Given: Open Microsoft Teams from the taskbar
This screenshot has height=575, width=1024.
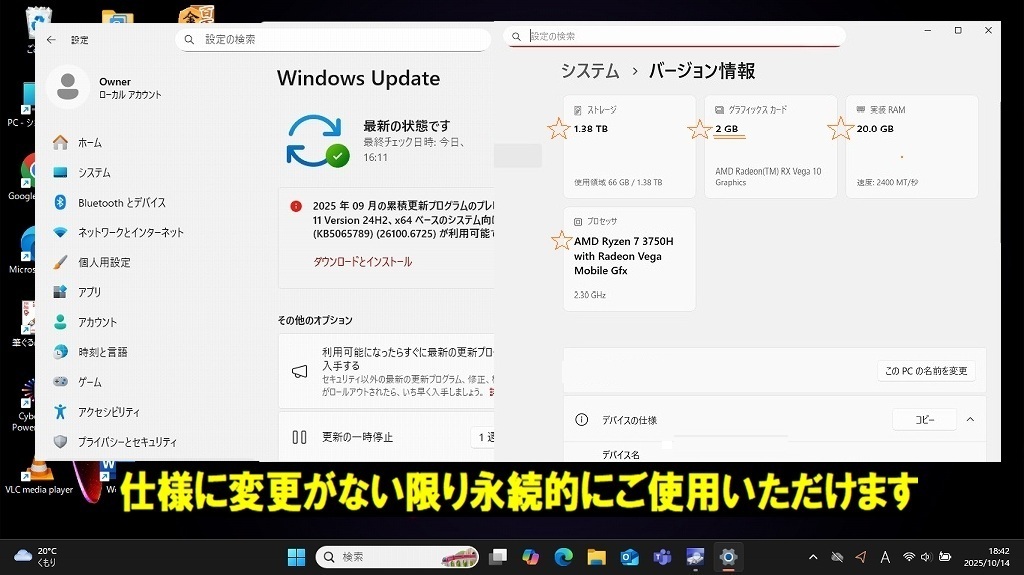Looking at the screenshot, I should coord(662,557).
